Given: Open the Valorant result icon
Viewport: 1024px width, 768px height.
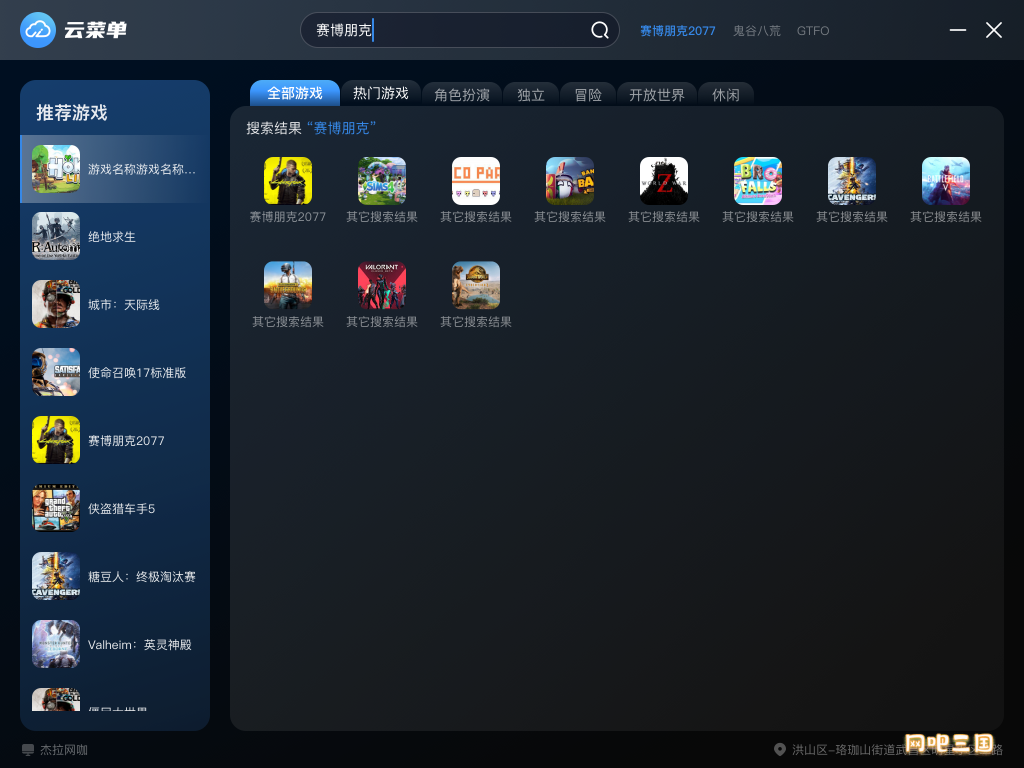Looking at the screenshot, I should (x=382, y=285).
